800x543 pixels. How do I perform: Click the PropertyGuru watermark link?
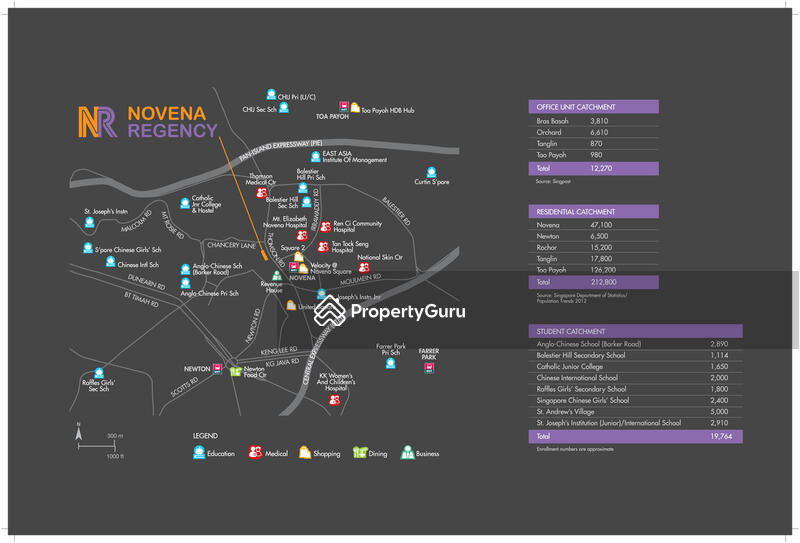(390, 312)
